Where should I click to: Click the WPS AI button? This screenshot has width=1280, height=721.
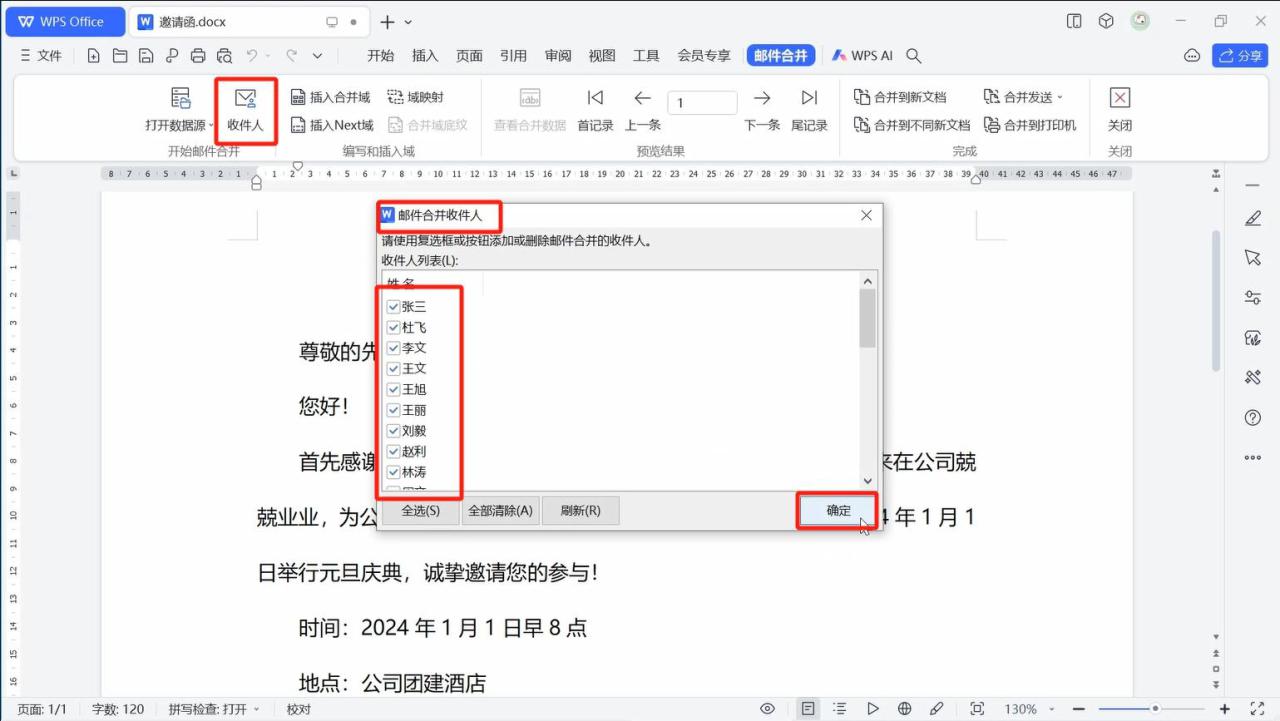862,56
